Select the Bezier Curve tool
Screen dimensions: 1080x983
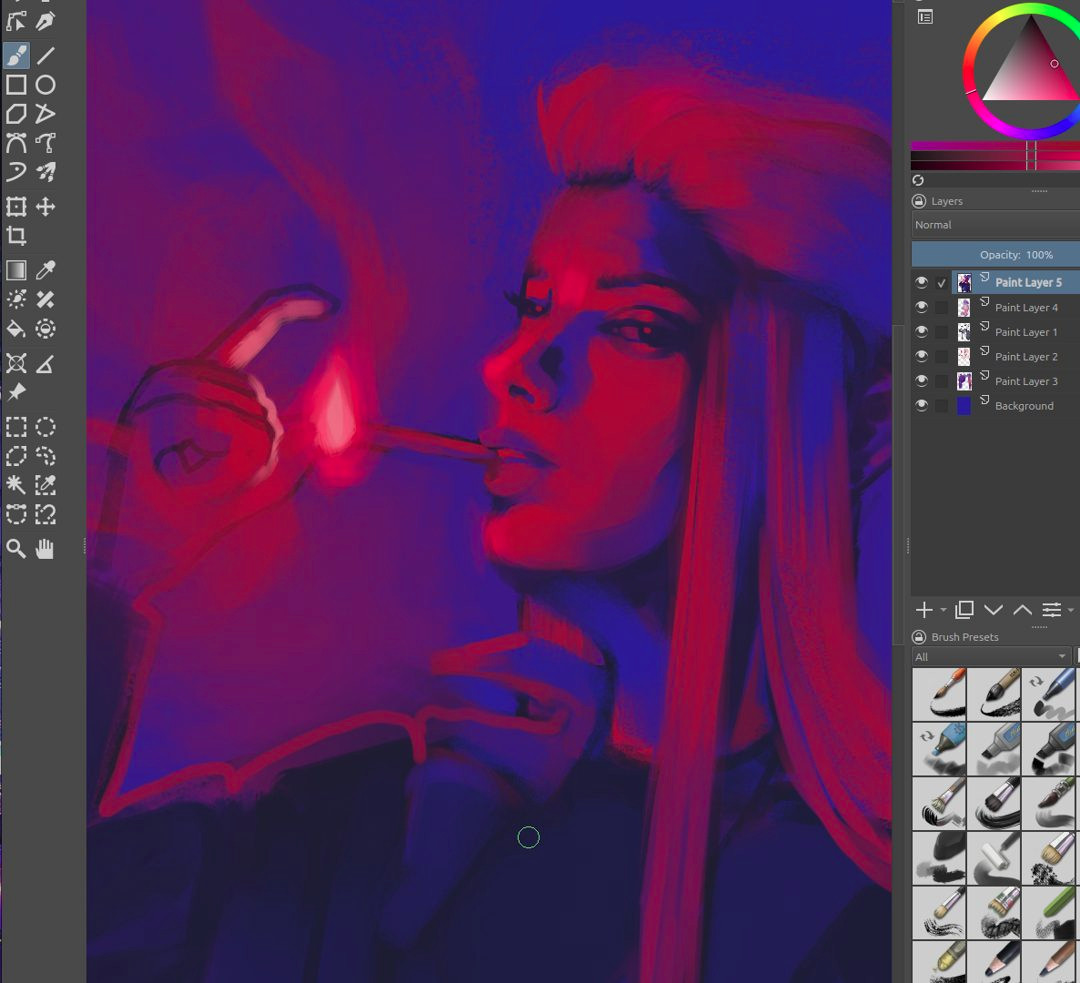click(x=17, y=143)
